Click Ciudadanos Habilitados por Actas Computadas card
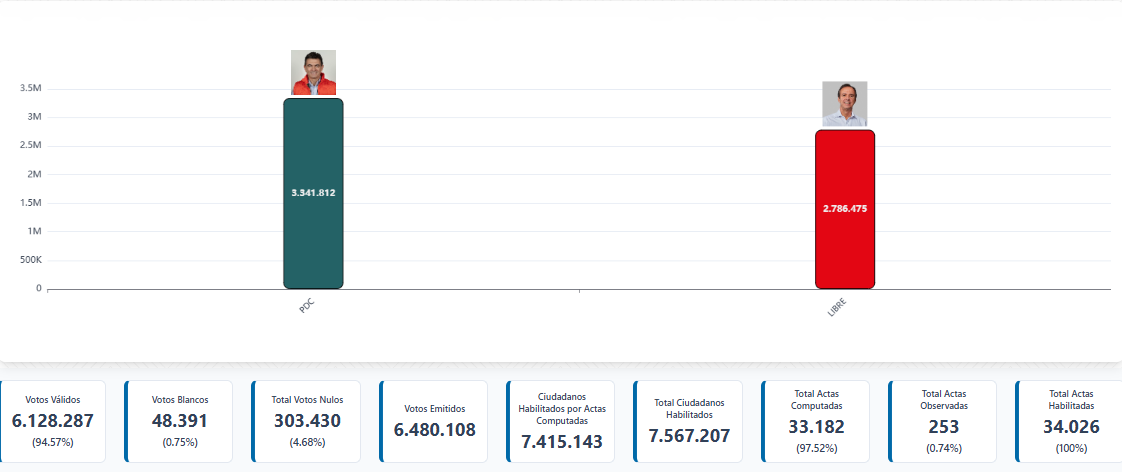The image size is (1122, 472). tap(561, 421)
